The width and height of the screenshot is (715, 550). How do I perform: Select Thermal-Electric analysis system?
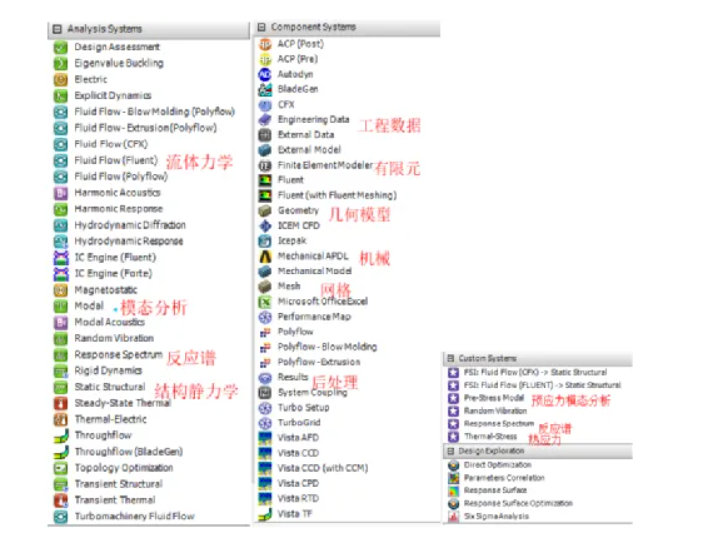pyautogui.click(x=110, y=420)
